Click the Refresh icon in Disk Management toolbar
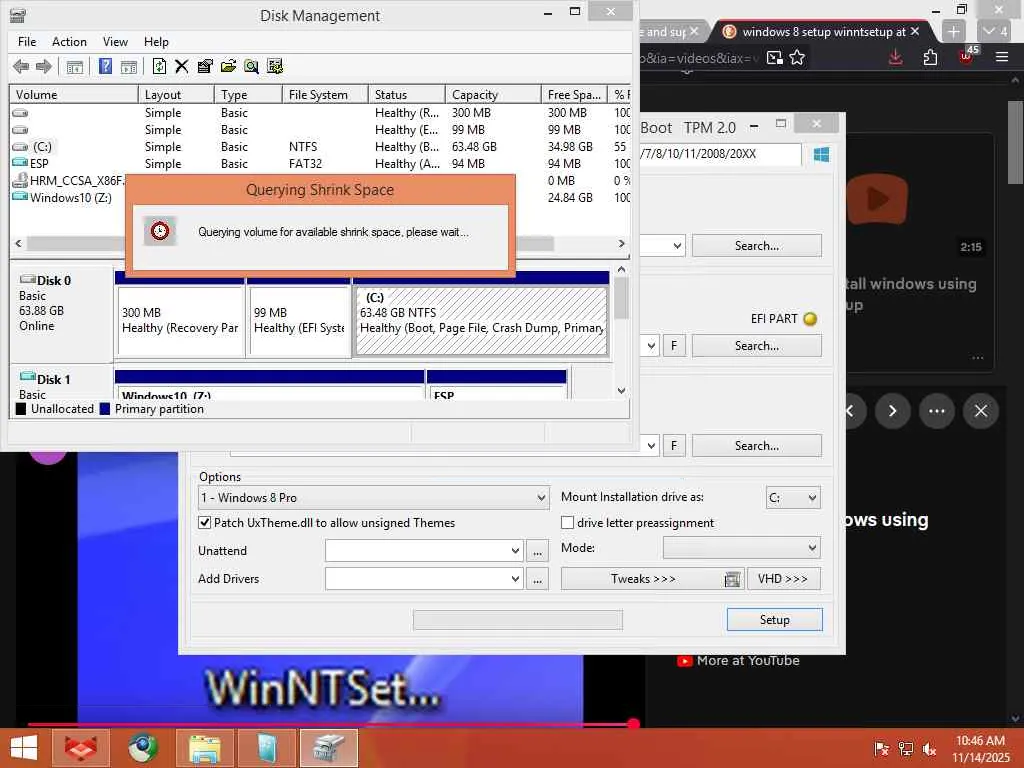Image resolution: width=1024 pixels, height=768 pixels. coord(159,66)
